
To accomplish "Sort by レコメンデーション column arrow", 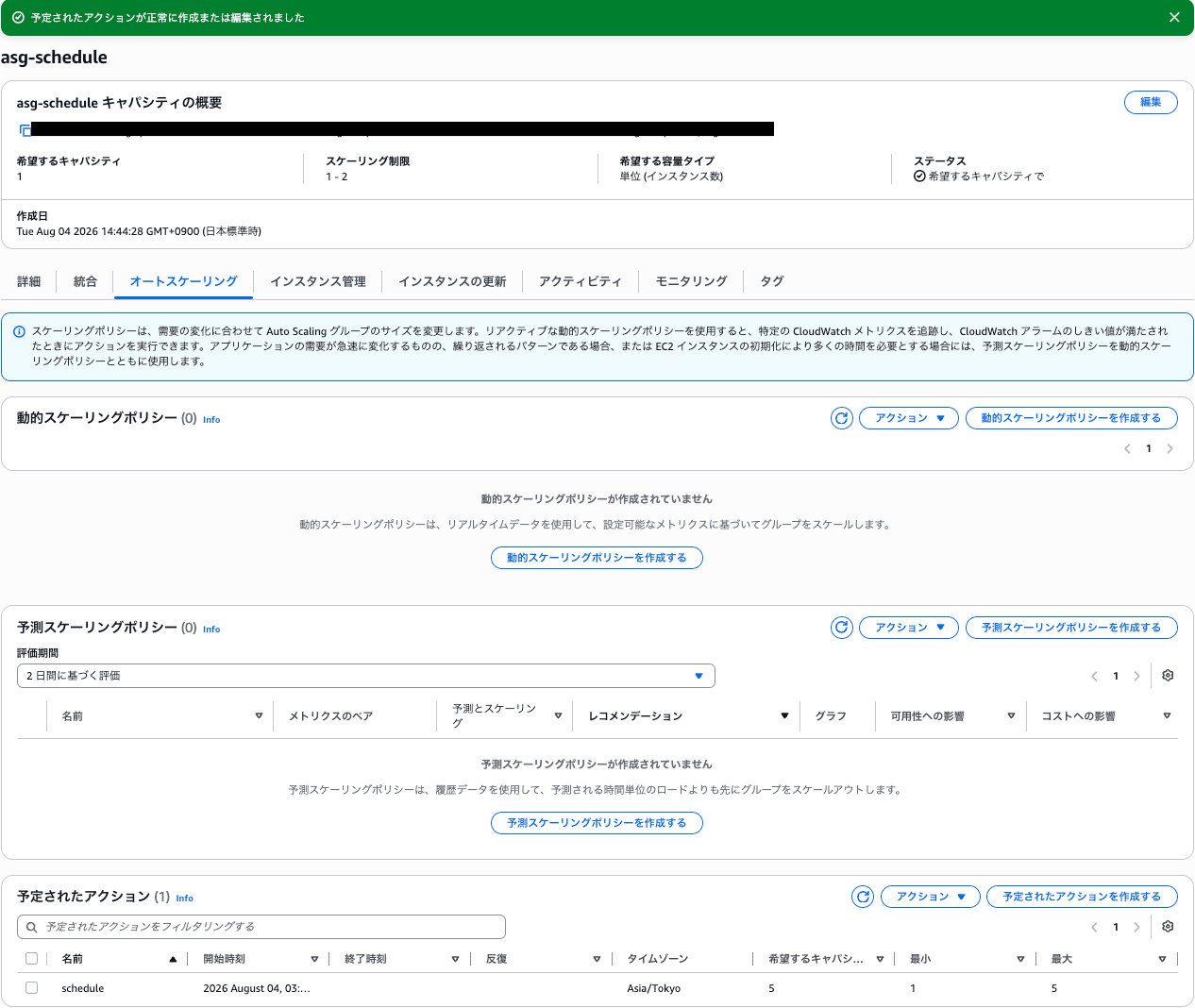I will click(x=784, y=716).
